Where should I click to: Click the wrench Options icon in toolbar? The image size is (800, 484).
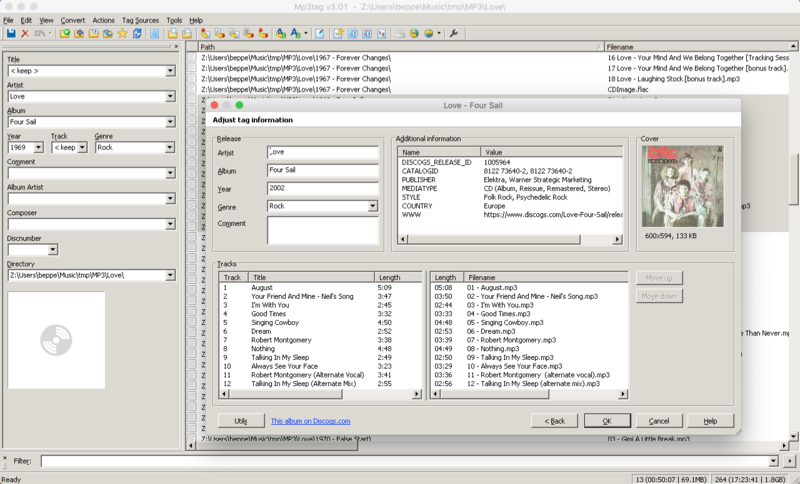453,33
